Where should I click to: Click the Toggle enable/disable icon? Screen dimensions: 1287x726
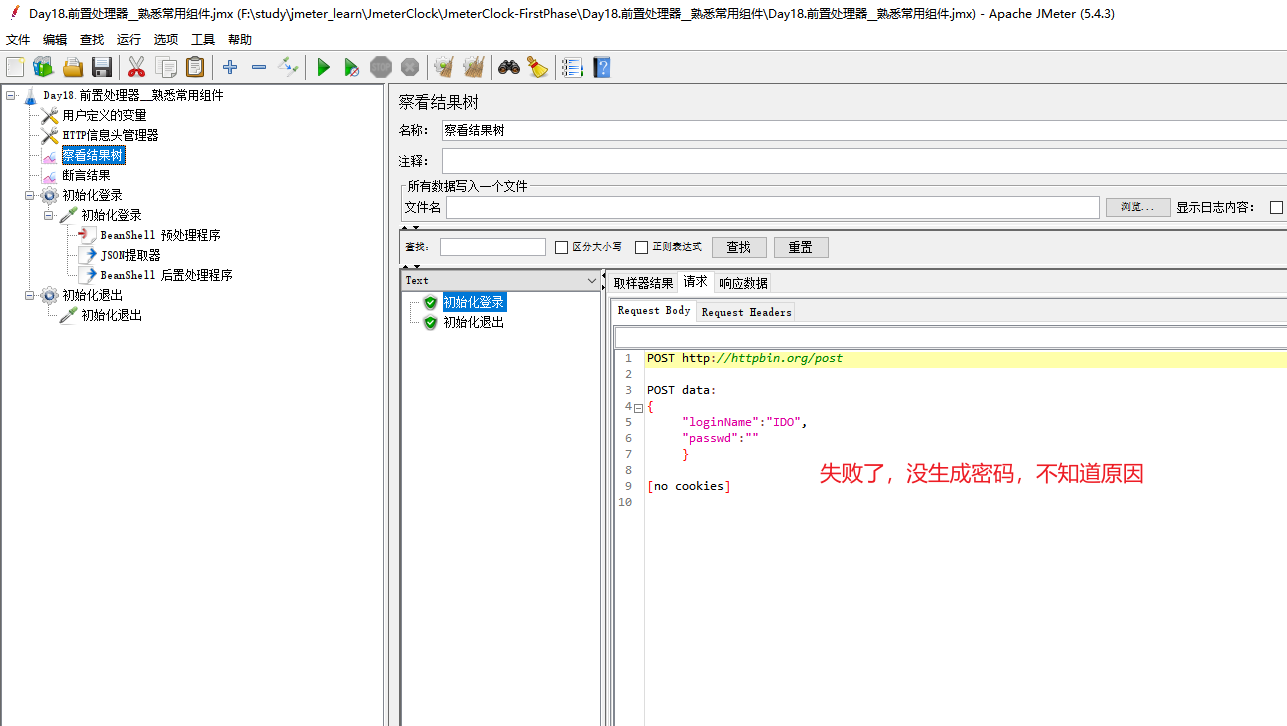(288, 67)
